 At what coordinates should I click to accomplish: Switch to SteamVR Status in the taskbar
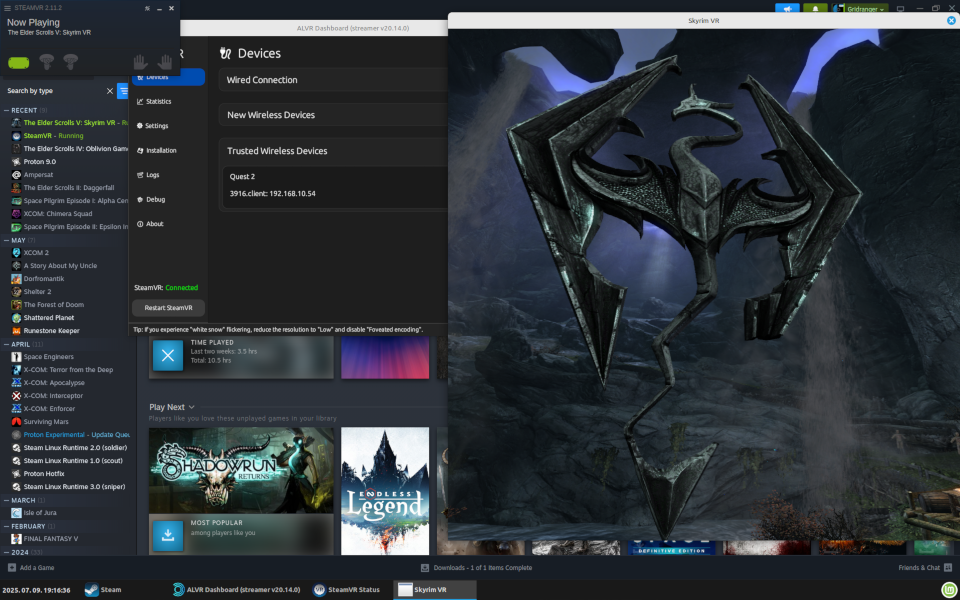(347, 590)
